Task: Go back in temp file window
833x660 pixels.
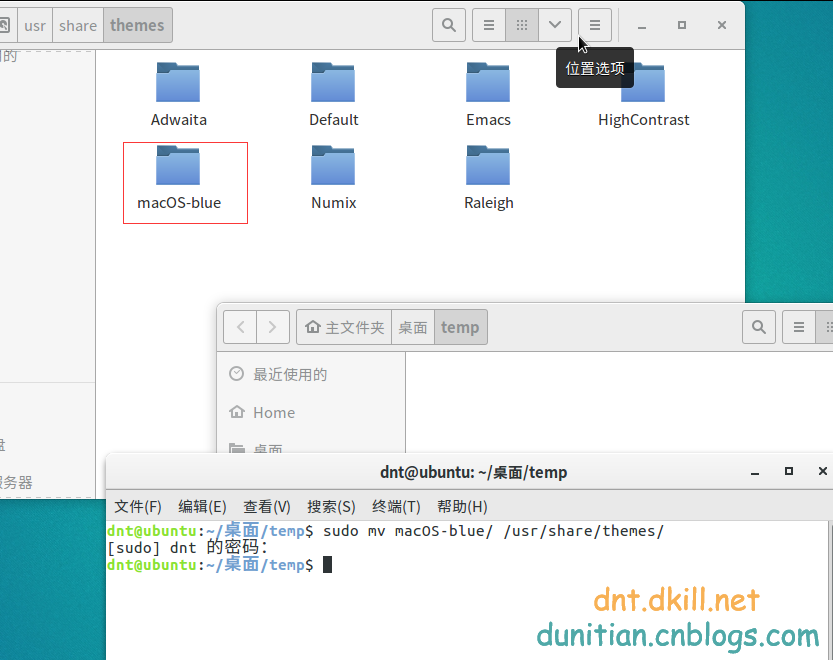Action: click(240, 327)
